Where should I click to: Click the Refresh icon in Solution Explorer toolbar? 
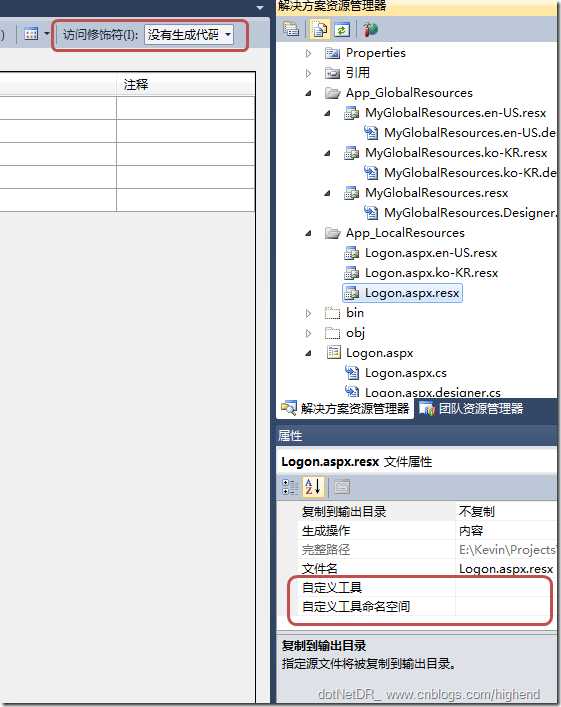click(x=342, y=30)
